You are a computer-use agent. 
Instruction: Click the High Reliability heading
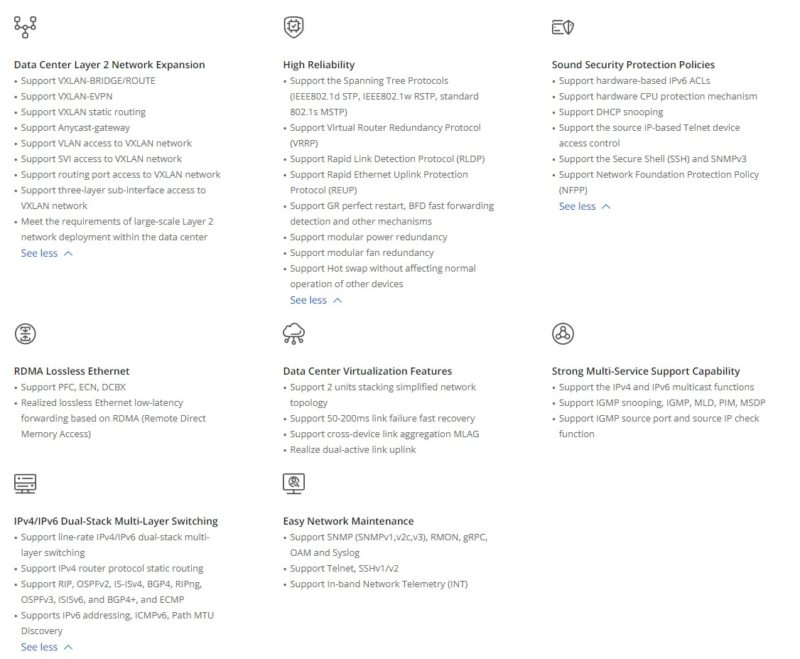point(318,65)
